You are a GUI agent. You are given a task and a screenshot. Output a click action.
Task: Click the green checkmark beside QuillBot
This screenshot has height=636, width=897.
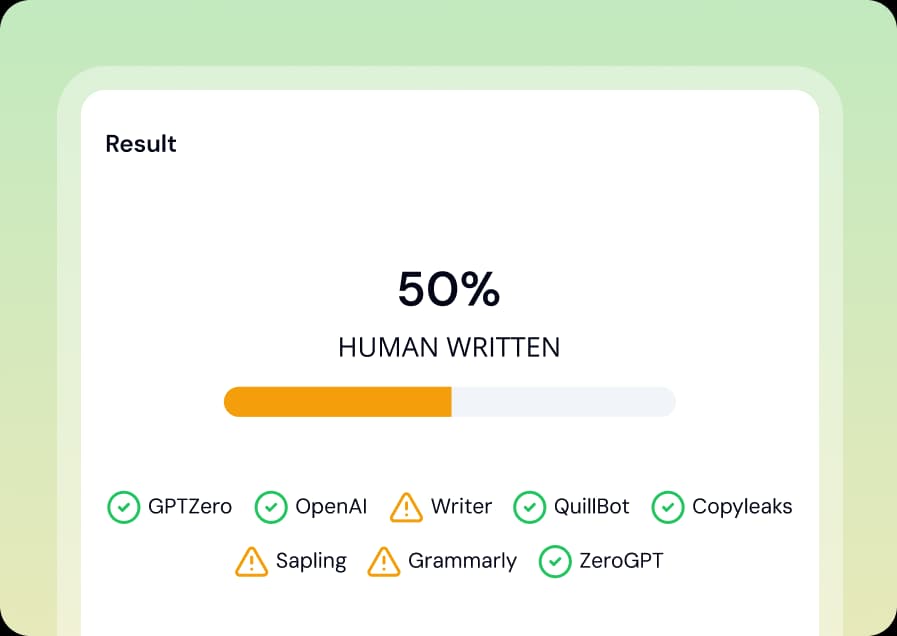coord(530,507)
